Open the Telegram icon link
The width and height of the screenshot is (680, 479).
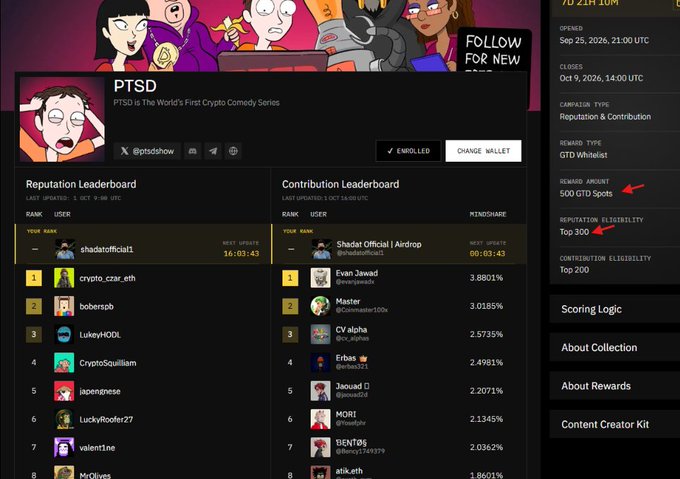[213, 151]
